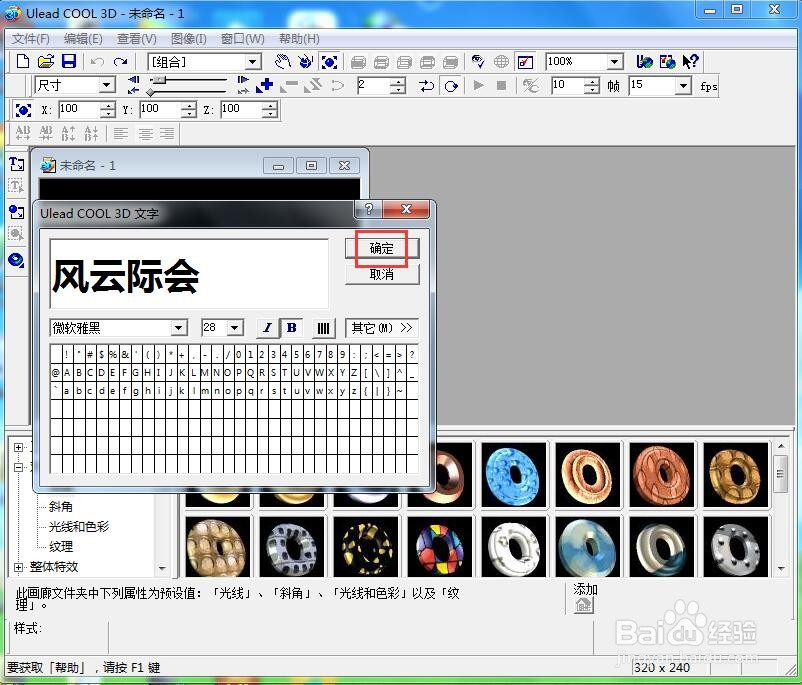The height and width of the screenshot is (685, 802).
Task: Open the 组合 object list dropdown
Action: point(252,62)
